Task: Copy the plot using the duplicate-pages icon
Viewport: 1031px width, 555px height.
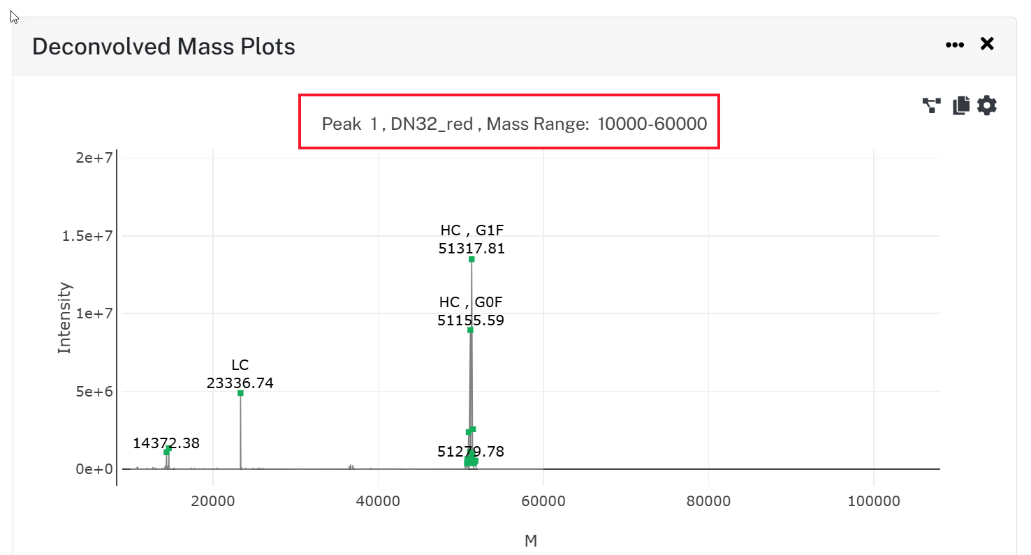Action: [x=961, y=105]
